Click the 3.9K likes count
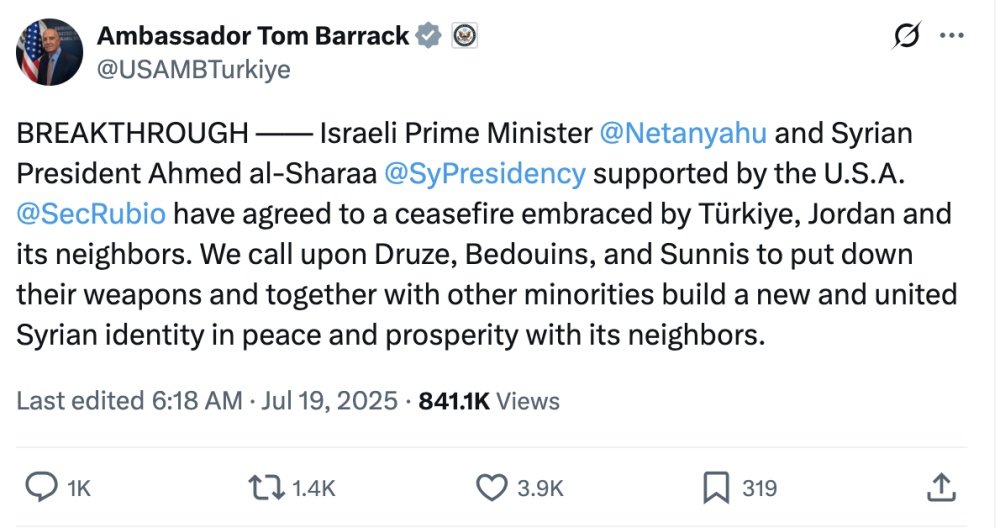This screenshot has height=528, width=1000. (540, 488)
